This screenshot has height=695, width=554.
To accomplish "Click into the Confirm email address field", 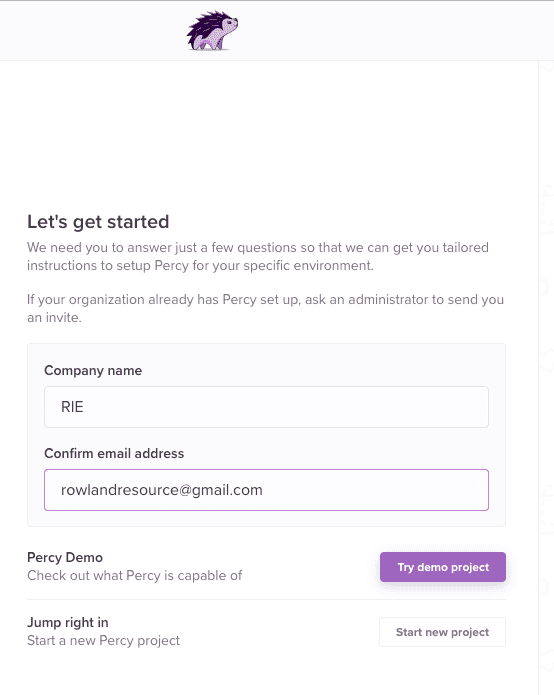I will (266, 490).
